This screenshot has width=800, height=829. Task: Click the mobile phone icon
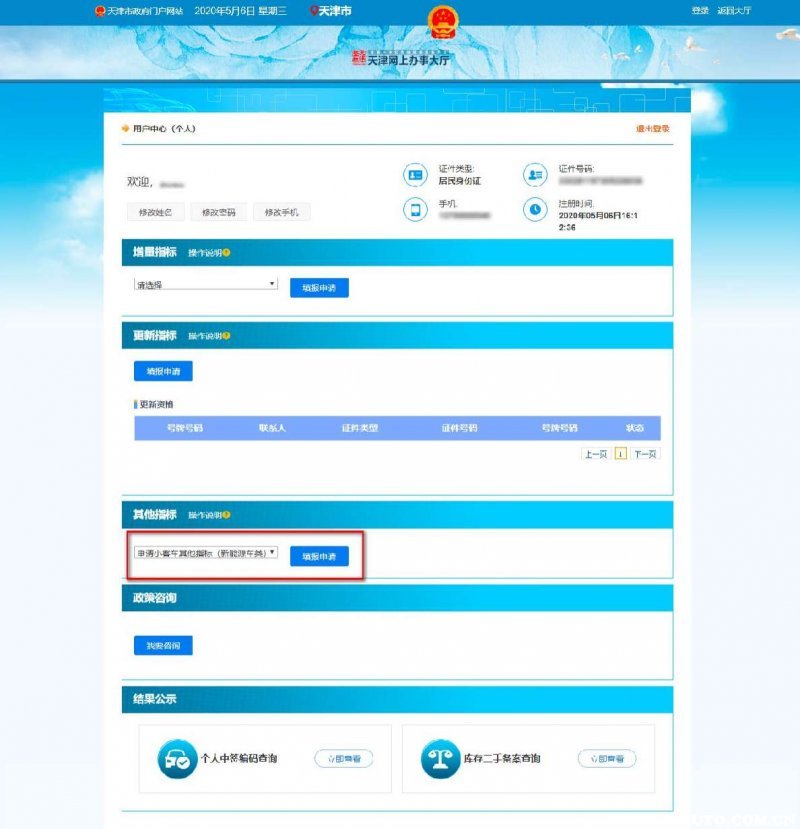click(414, 209)
